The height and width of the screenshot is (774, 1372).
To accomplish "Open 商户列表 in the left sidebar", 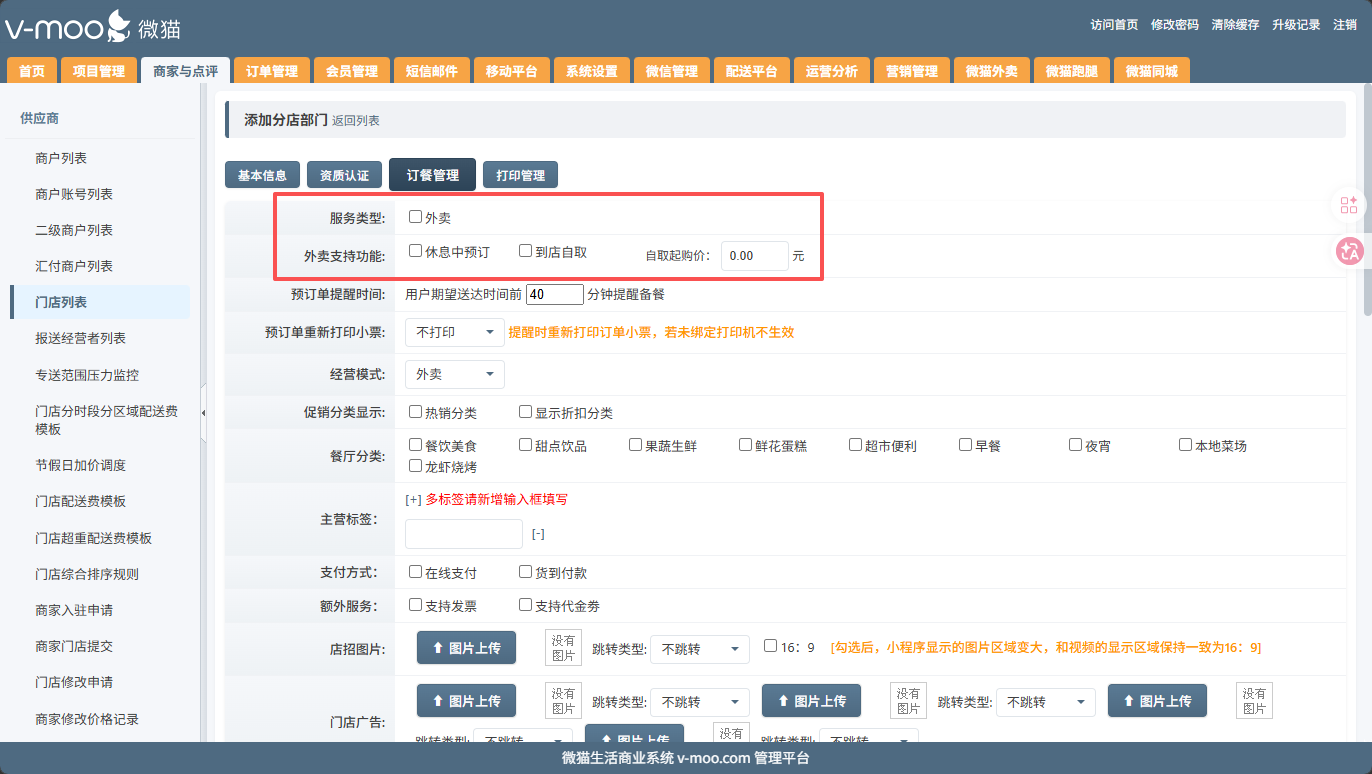I will (x=61, y=158).
